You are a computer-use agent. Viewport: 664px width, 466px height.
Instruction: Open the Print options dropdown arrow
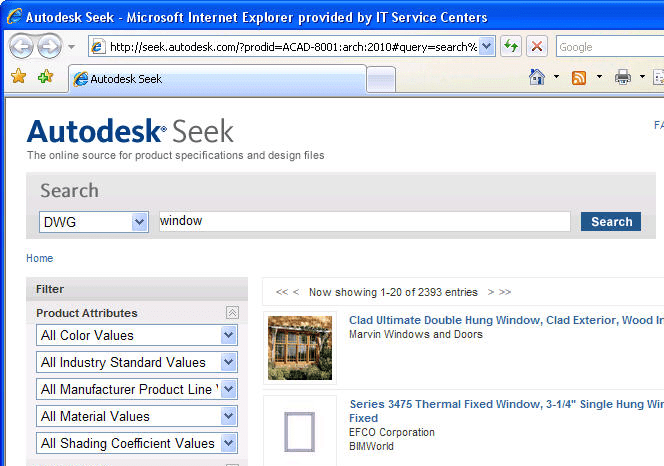coord(642,77)
